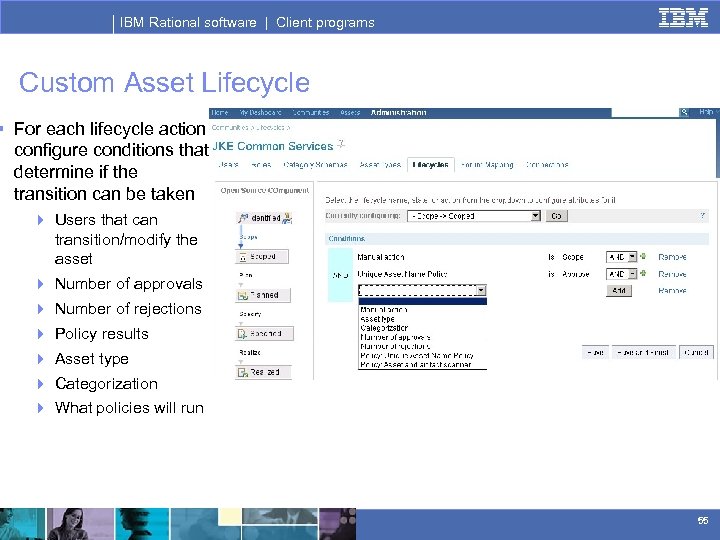
Task: Click the Realized state icon in the lifecycle
Action: pyautogui.click(x=242, y=372)
